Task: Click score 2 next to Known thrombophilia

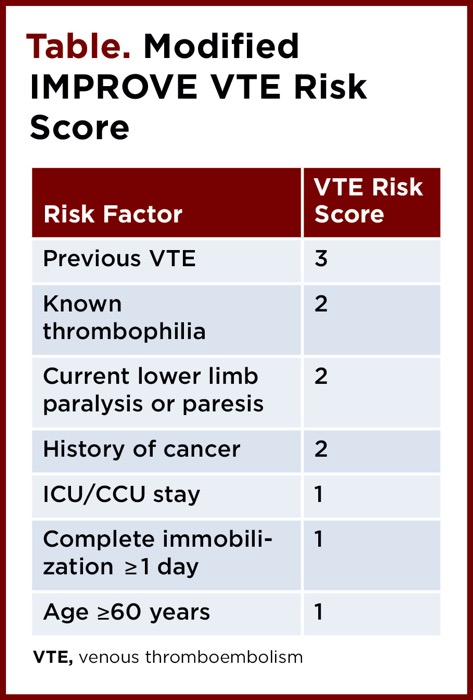Action: (321, 304)
